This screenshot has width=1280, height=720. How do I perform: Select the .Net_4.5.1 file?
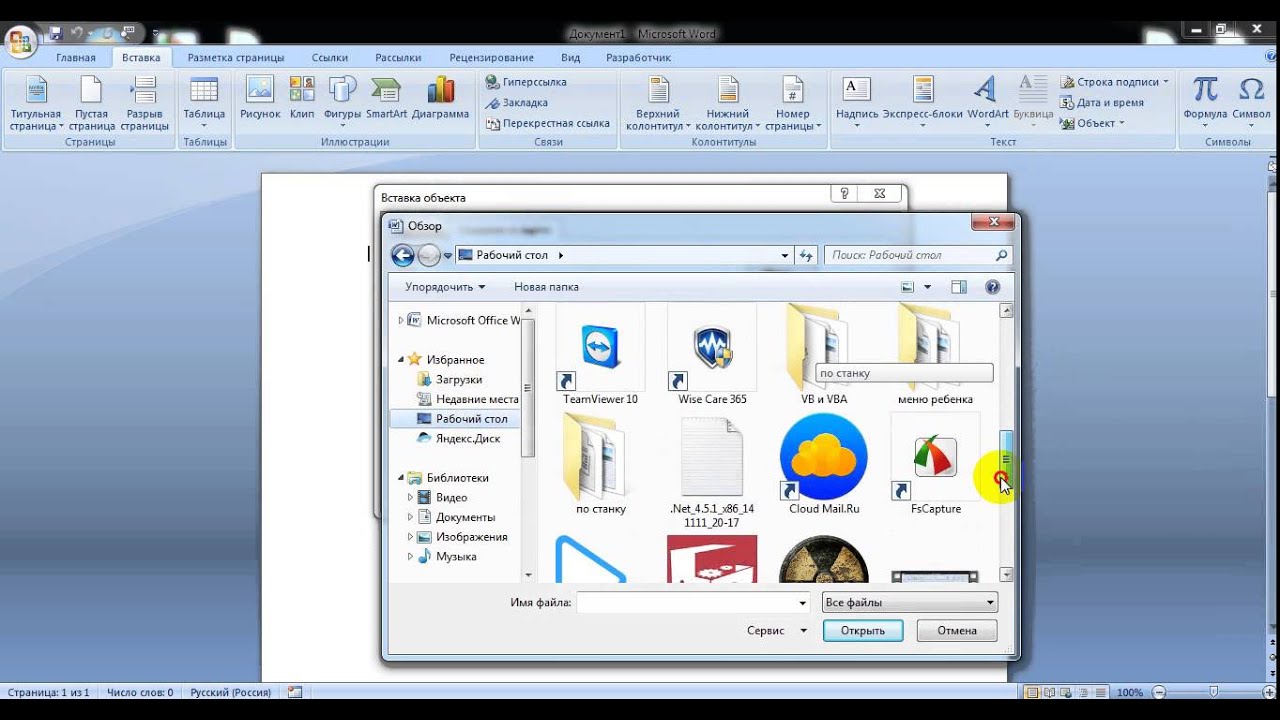coord(712,472)
